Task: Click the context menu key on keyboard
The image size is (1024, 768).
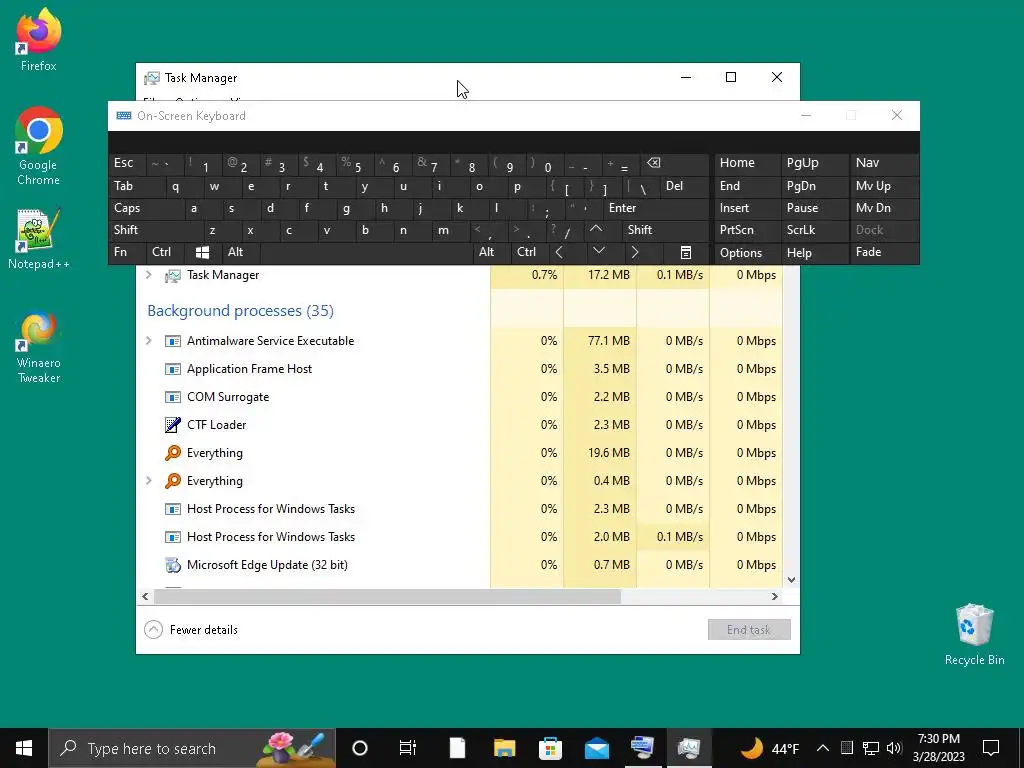Action: click(x=686, y=252)
